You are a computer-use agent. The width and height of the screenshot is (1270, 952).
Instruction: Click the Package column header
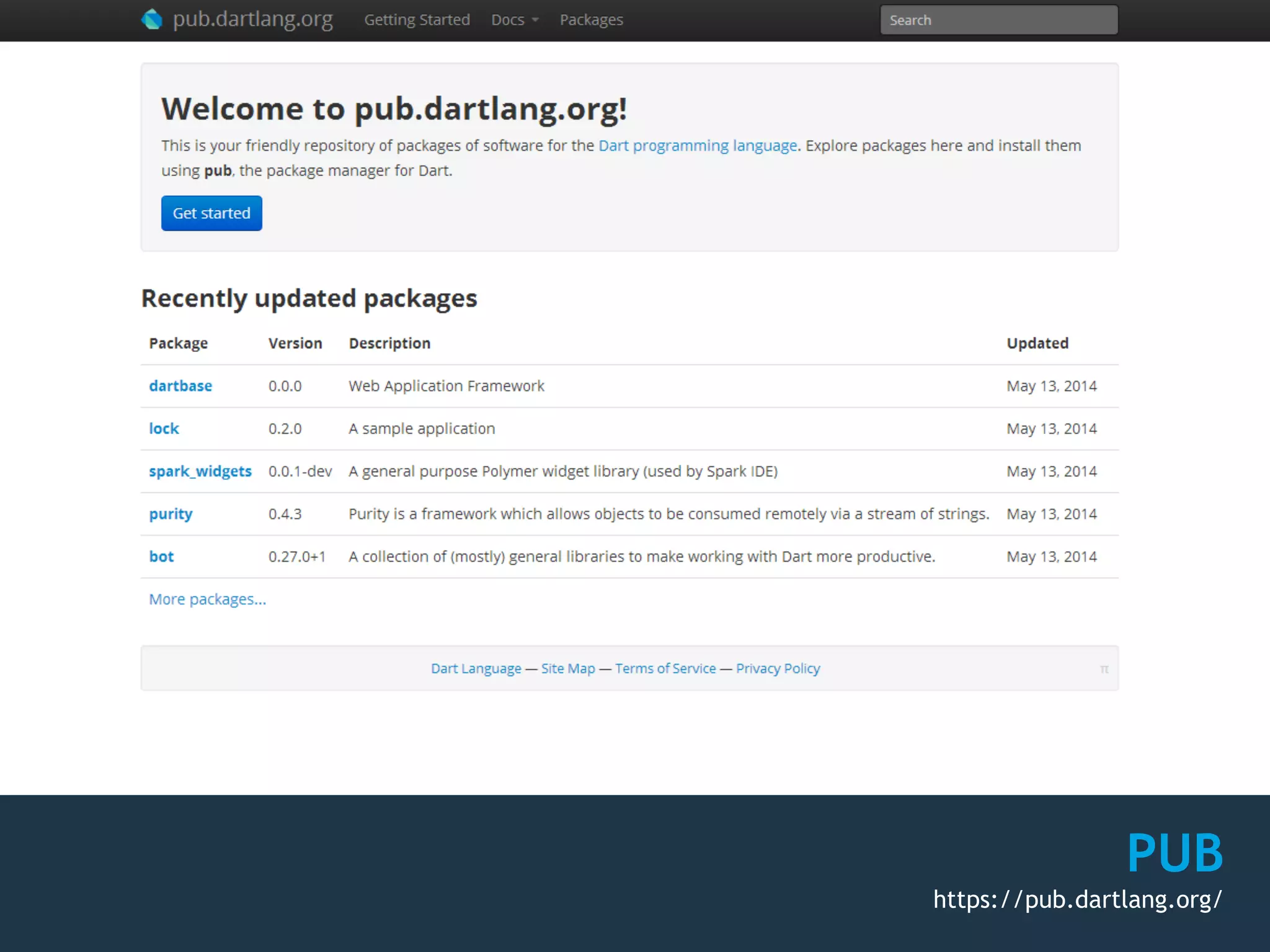tap(178, 343)
